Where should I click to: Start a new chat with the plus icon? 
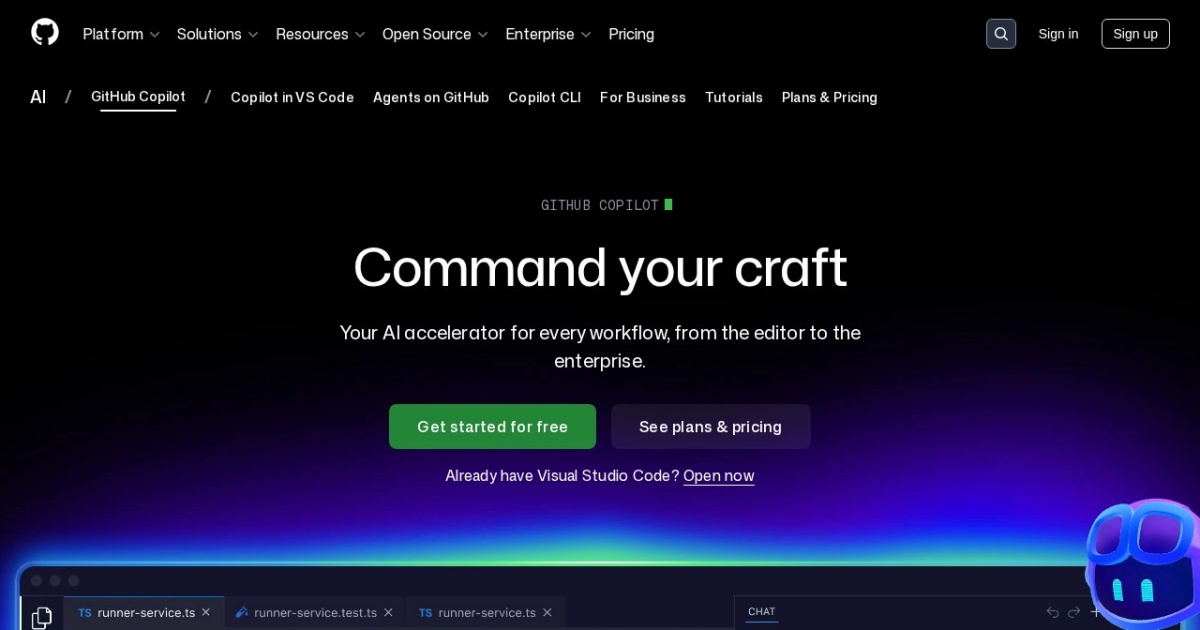coord(1095,611)
